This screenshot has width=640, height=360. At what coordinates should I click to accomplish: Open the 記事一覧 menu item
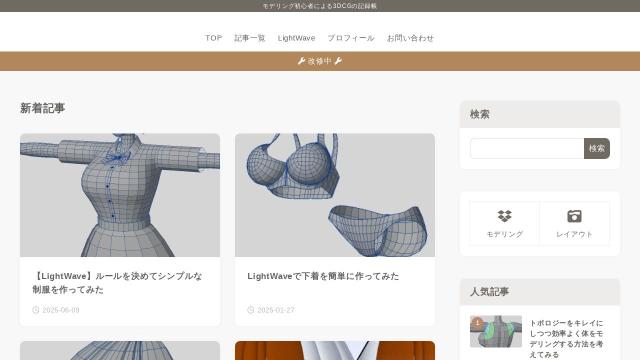[x=250, y=38]
